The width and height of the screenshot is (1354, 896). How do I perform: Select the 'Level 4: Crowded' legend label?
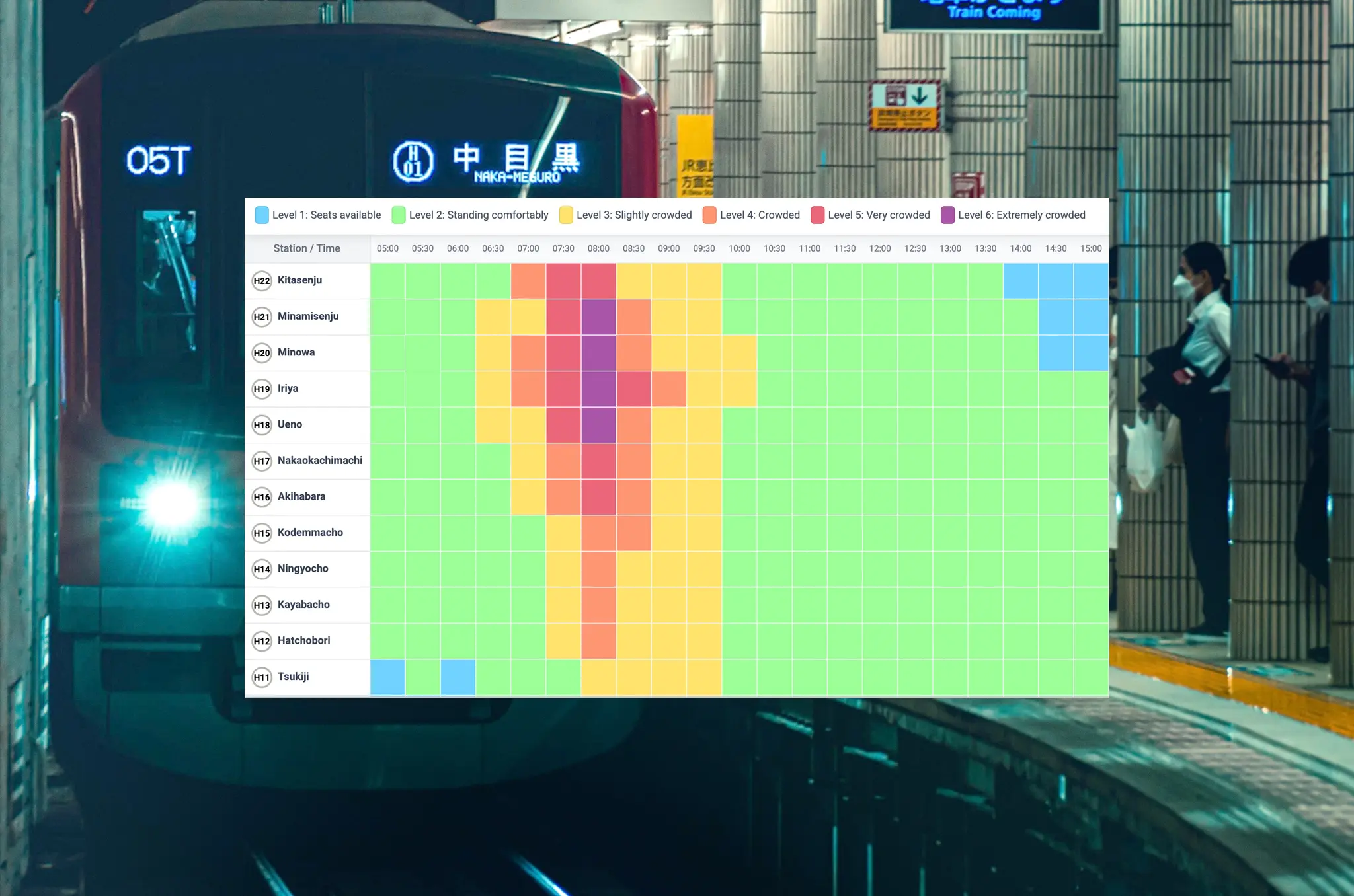pyautogui.click(x=760, y=215)
